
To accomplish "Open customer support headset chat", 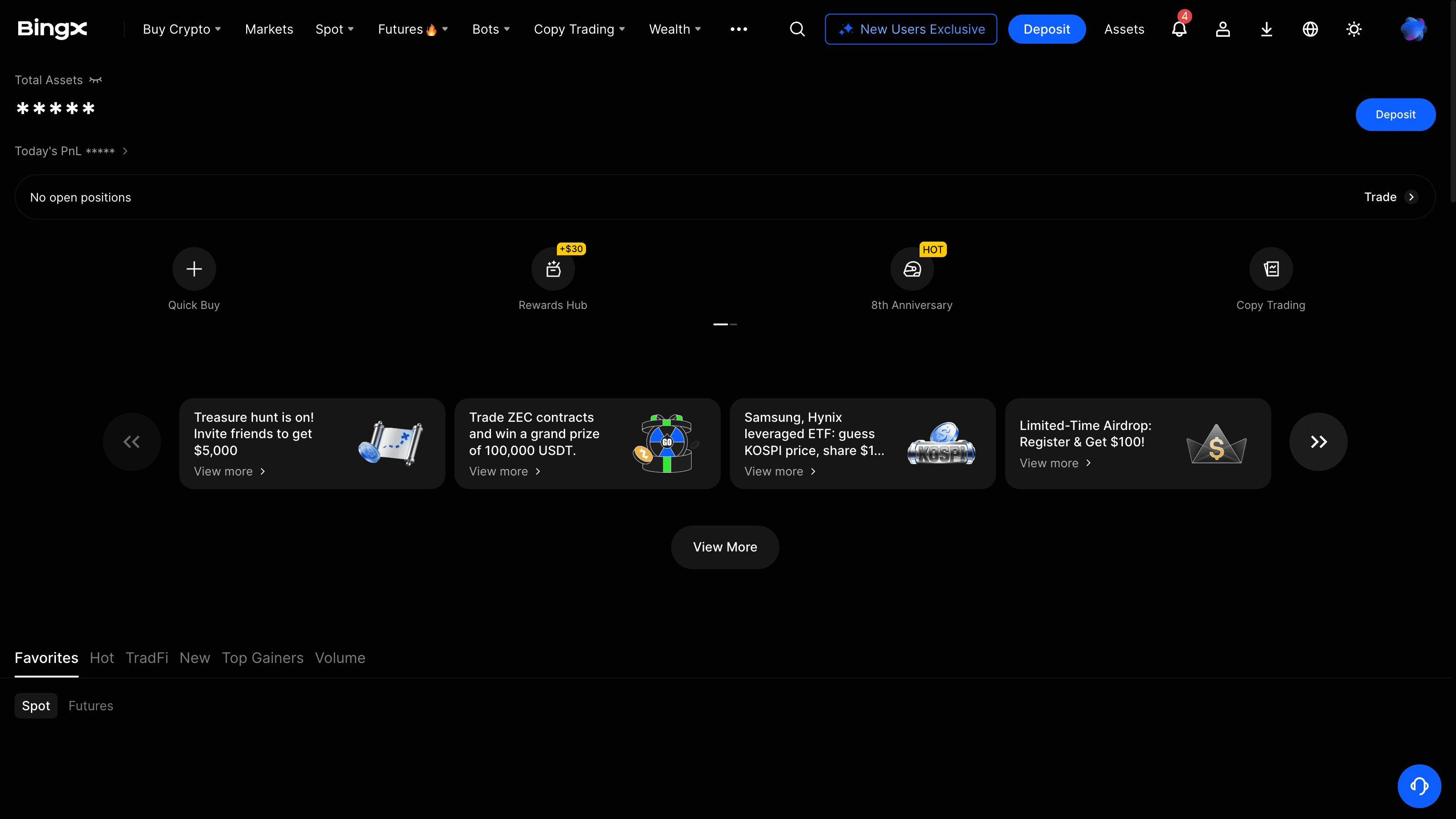I will (1419, 786).
